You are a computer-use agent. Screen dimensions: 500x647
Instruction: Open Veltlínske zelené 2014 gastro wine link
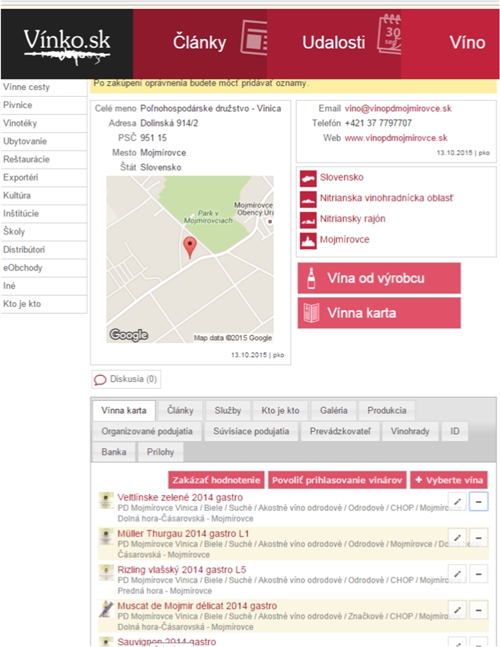point(180,497)
